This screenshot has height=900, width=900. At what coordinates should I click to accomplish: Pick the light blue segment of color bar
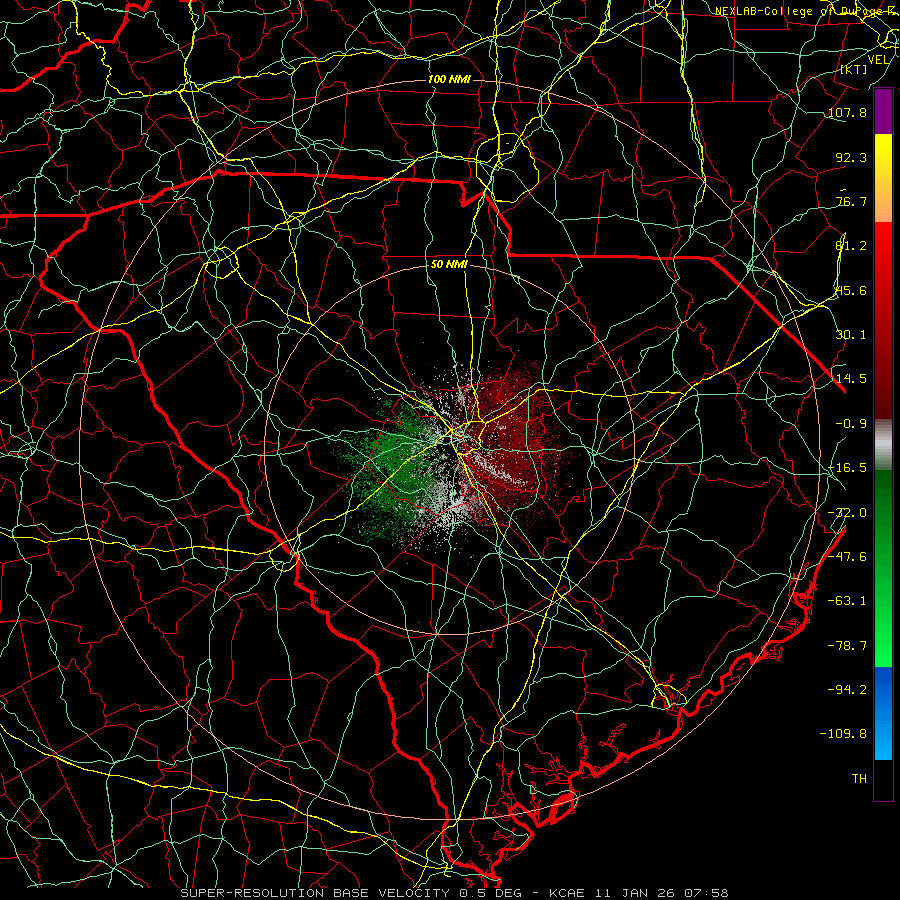tap(883, 738)
